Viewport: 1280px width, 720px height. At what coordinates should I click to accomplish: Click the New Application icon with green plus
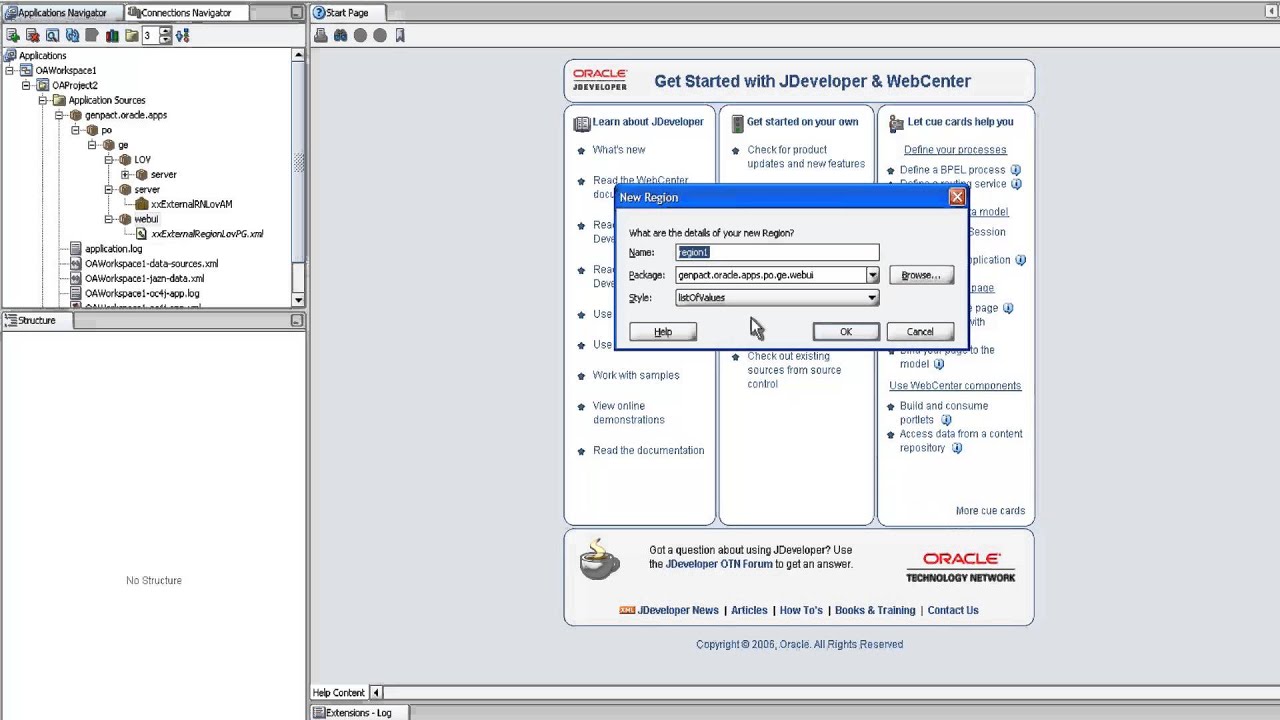click(x=13, y=35)
